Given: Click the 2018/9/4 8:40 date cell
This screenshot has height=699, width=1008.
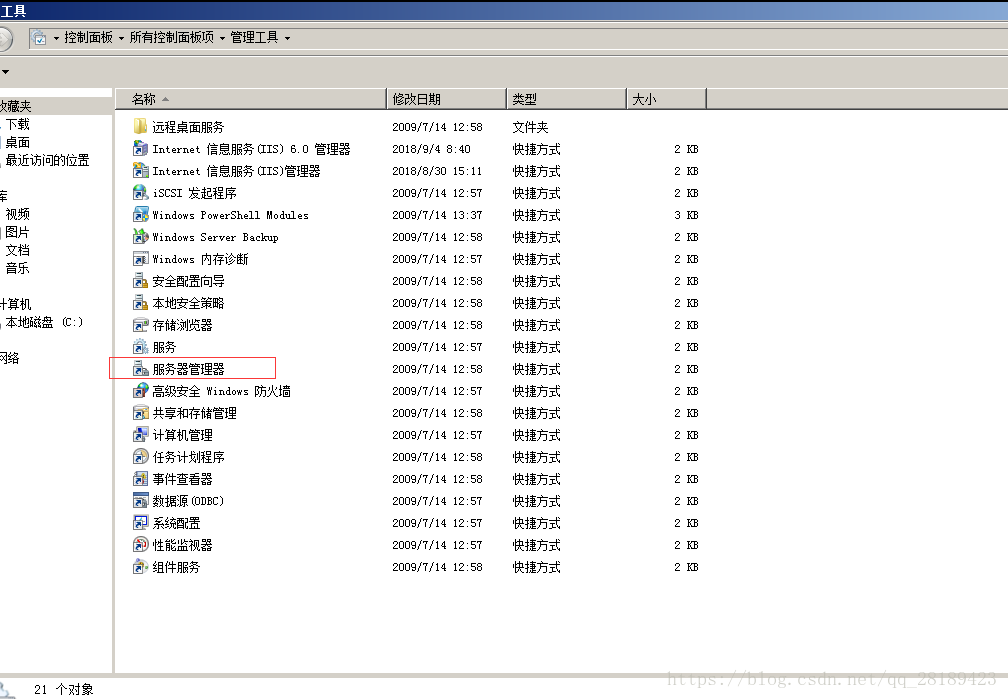Looking at the screenshot, I should [431, 149].
